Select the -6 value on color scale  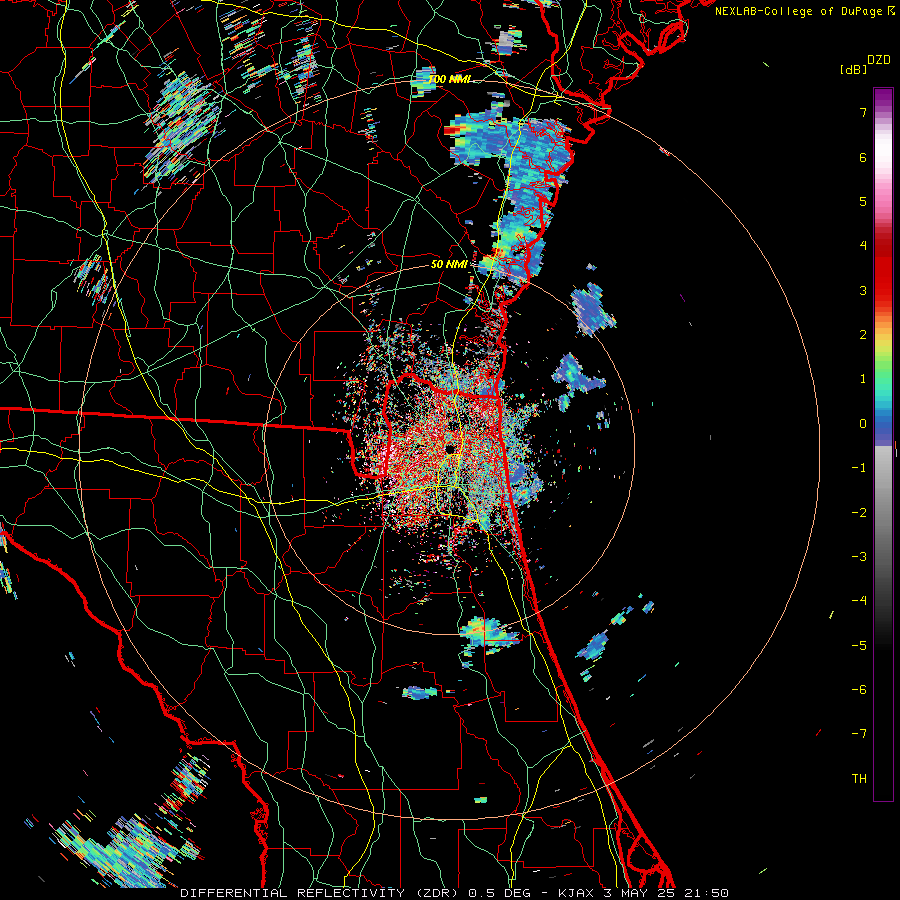point(859,690)
